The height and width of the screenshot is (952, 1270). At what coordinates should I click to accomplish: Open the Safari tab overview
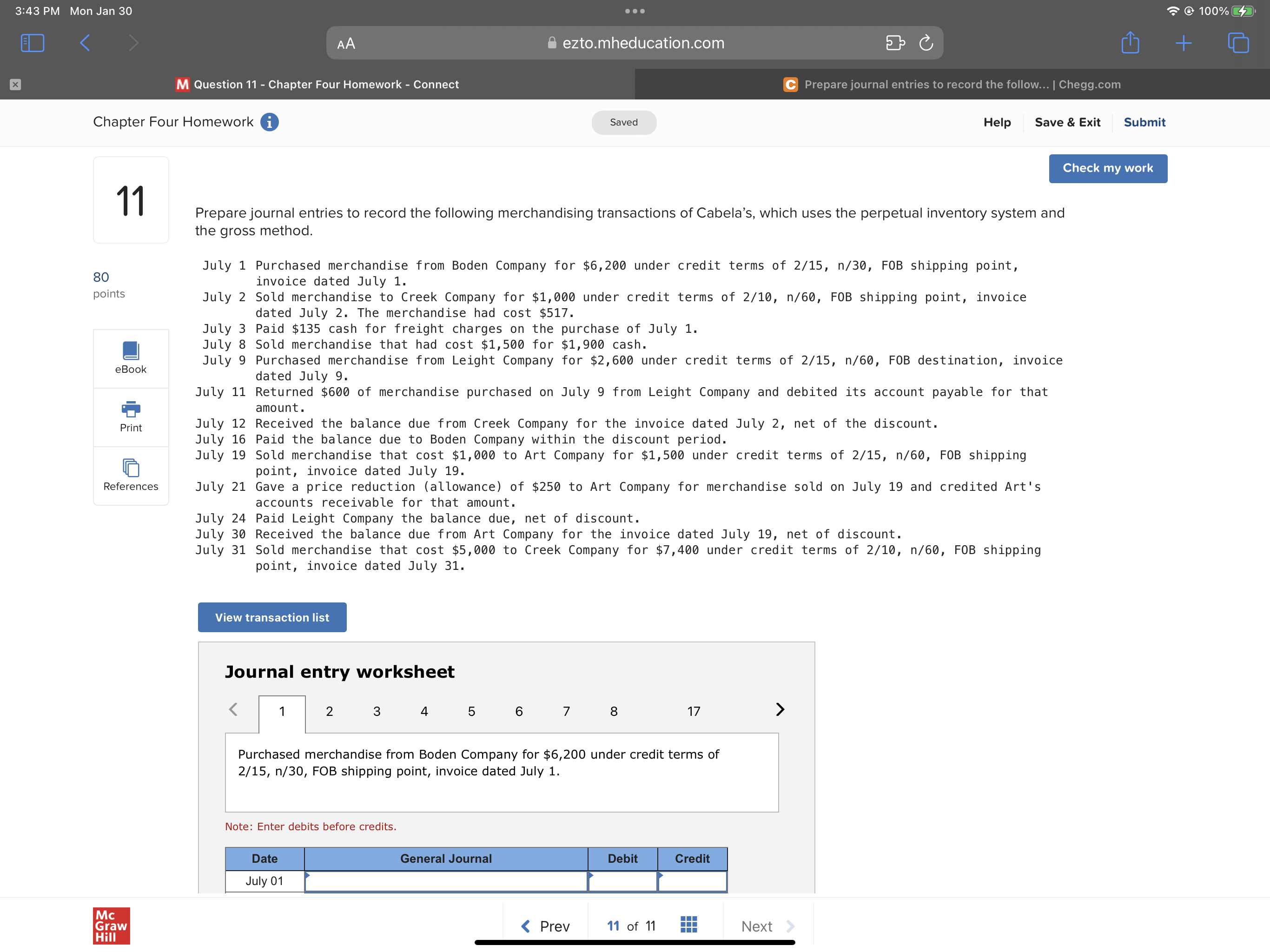point(1238,43)
